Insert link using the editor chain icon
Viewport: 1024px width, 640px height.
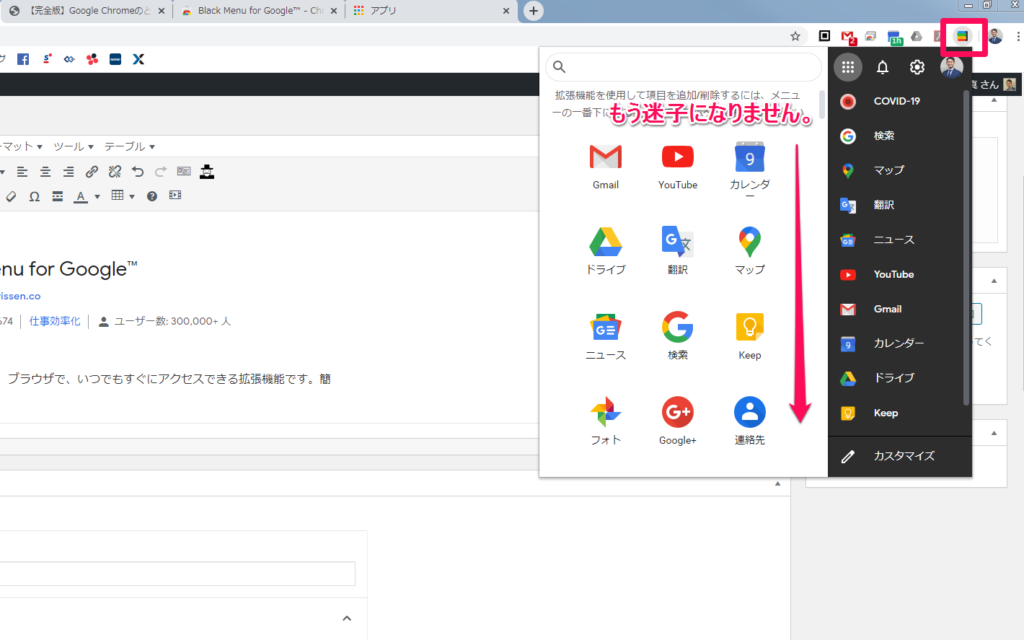pyautogui.click(x=92, y=171)
